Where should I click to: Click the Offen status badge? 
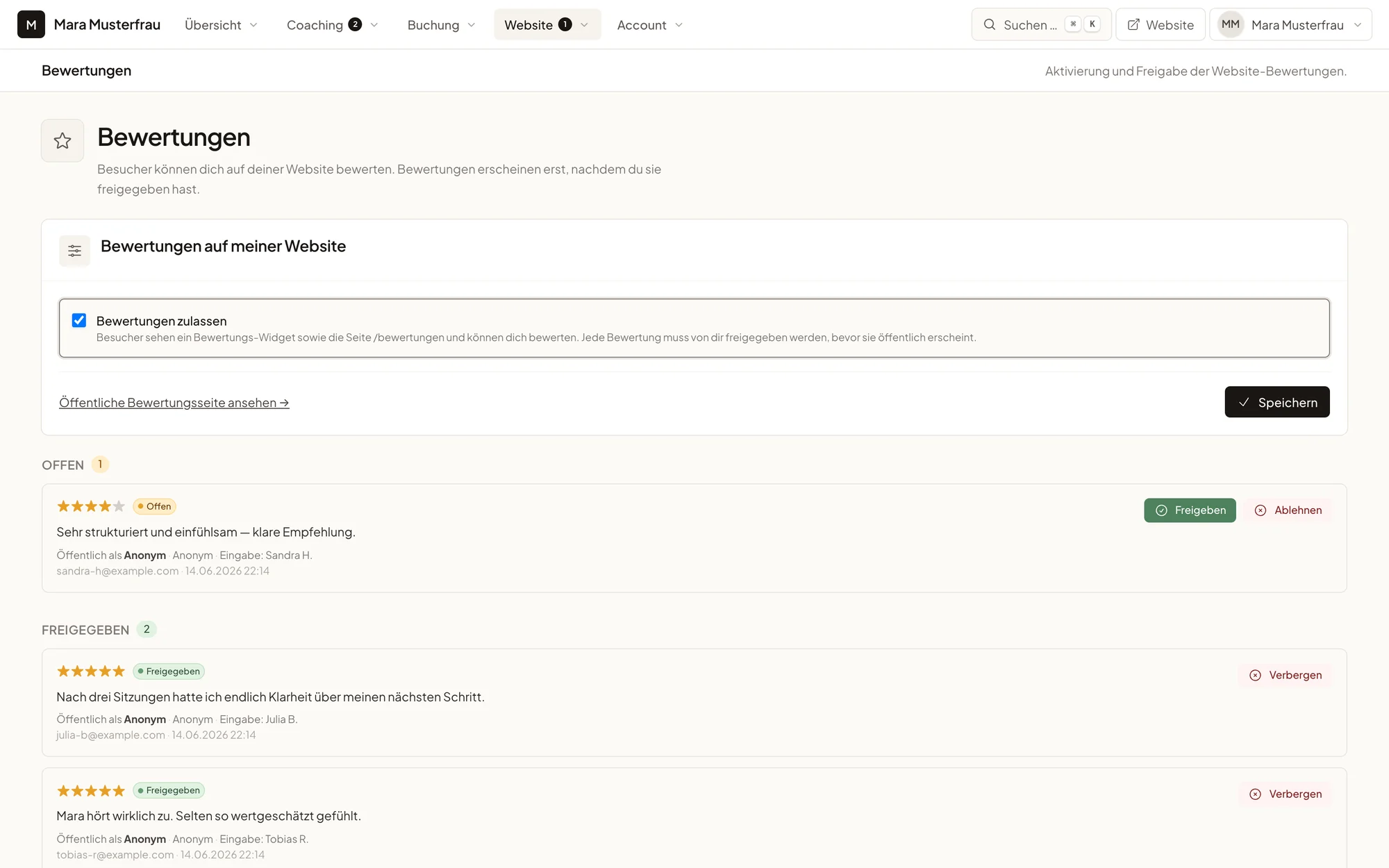pos(154,506)
